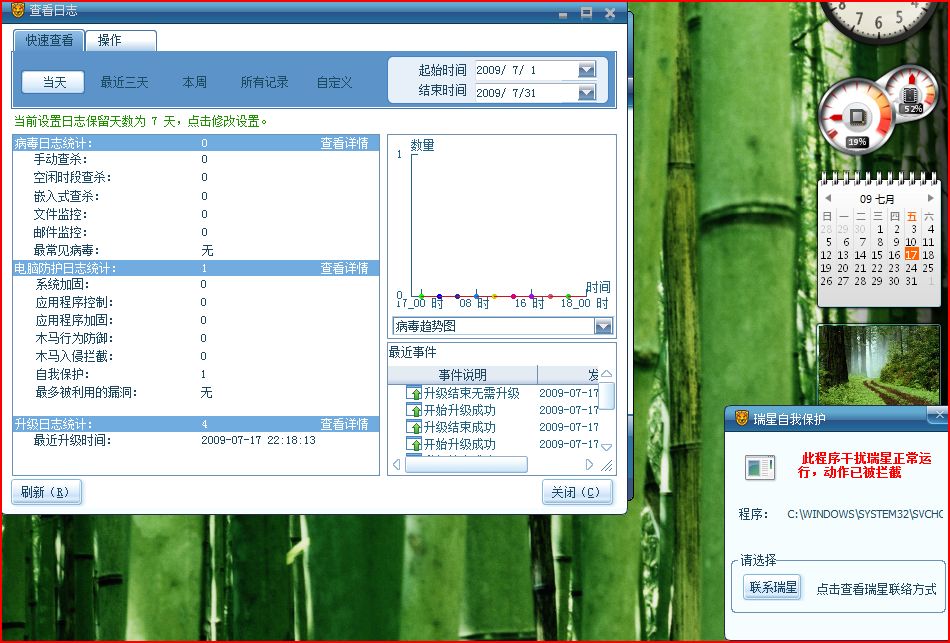950x643 pixels.
Task: Select the 所有记录 time range
Action: pyautogui.click(x=264, y=82)
